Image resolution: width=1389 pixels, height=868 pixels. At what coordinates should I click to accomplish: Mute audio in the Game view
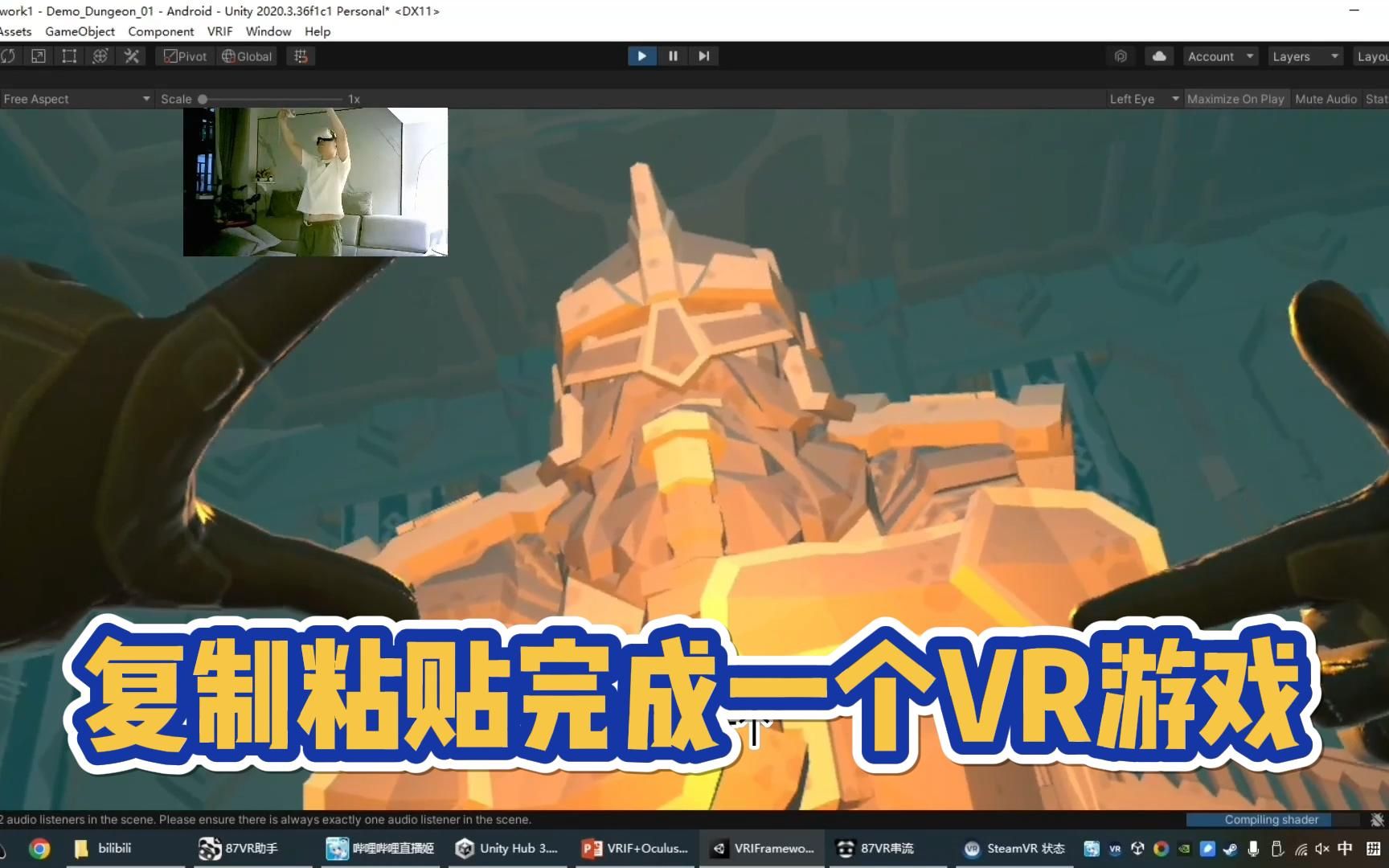pos(1325,98)
